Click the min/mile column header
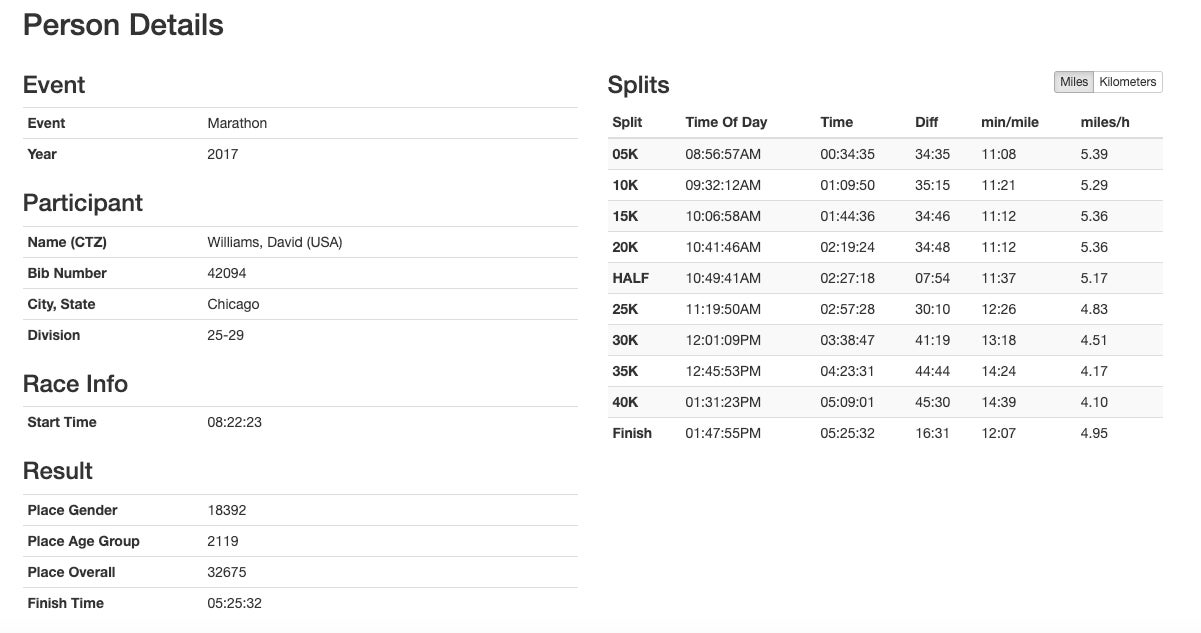The image size is (1201, 633). (1009, 122)
